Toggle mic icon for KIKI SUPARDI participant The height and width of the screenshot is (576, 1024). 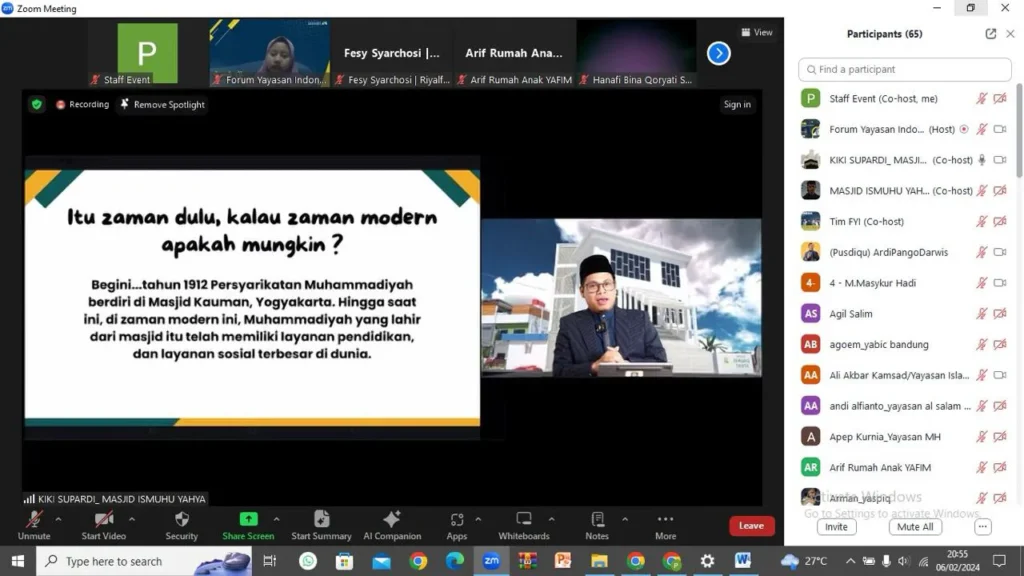click(981, 160)
